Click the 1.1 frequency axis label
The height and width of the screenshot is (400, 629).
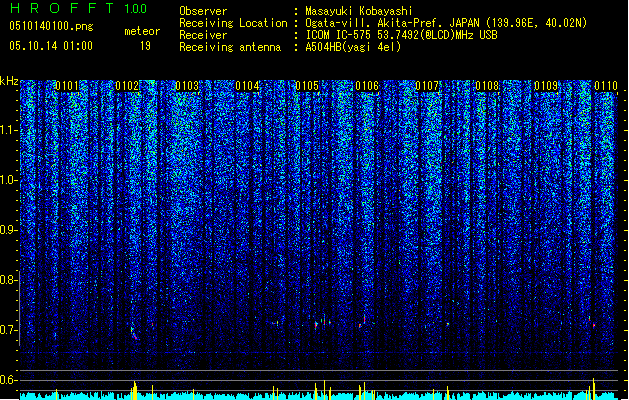(9, 130)
